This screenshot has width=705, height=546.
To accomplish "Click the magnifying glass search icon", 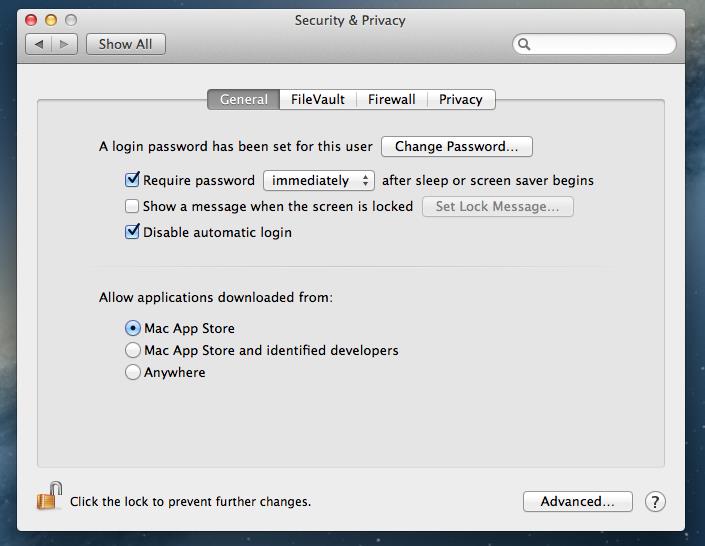I will pyautogui.click(x=524, y=44).
